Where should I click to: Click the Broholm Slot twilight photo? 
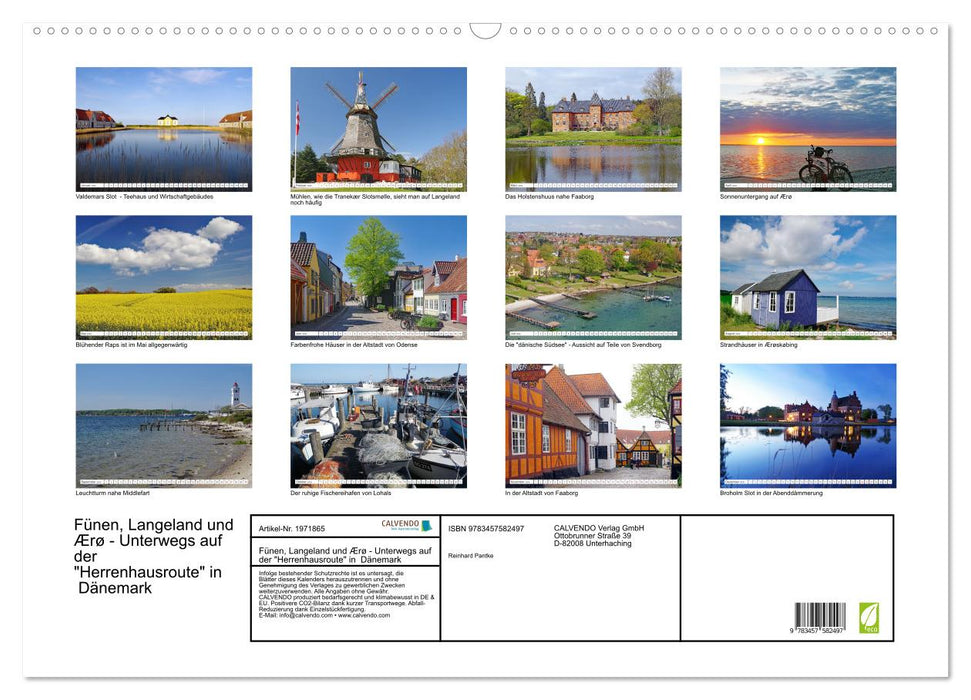pyautogui.click(x=808, y=425)
